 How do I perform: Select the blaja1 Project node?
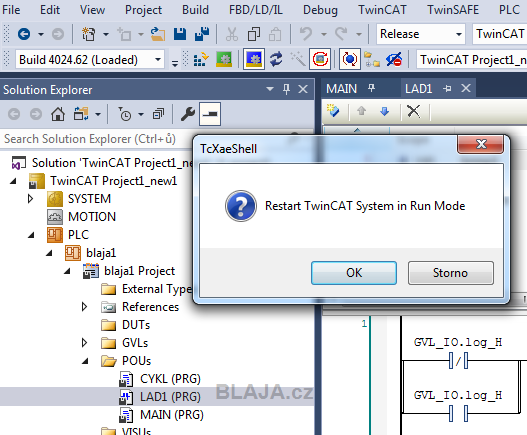click(x=139, y=271)
